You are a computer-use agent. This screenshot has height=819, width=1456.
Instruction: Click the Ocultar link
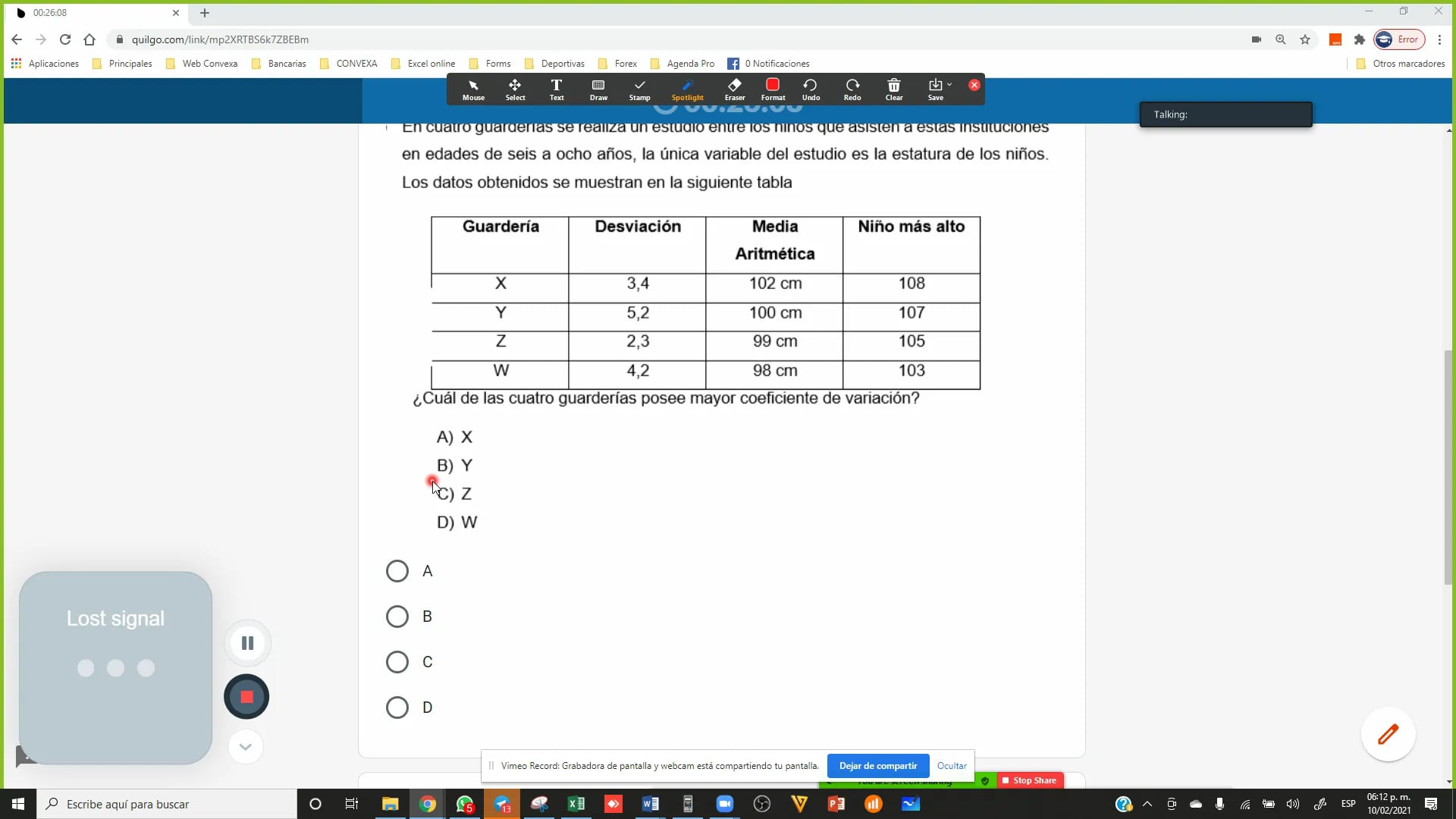[x=952, y=766]
